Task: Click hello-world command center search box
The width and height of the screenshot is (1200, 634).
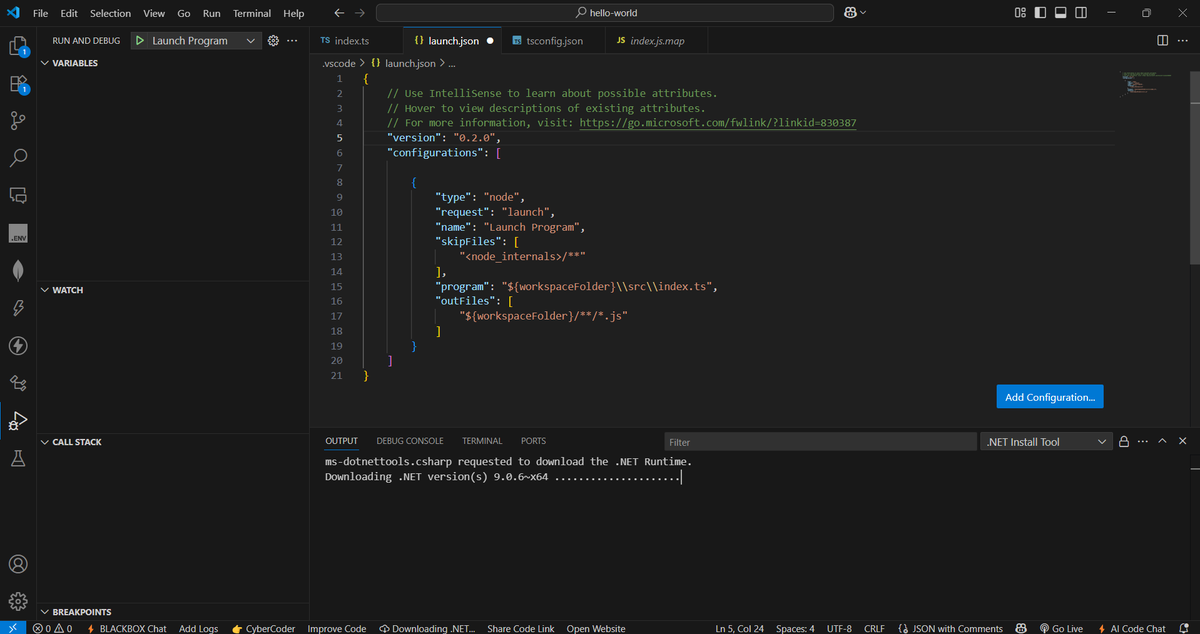Action: (605, 13)
